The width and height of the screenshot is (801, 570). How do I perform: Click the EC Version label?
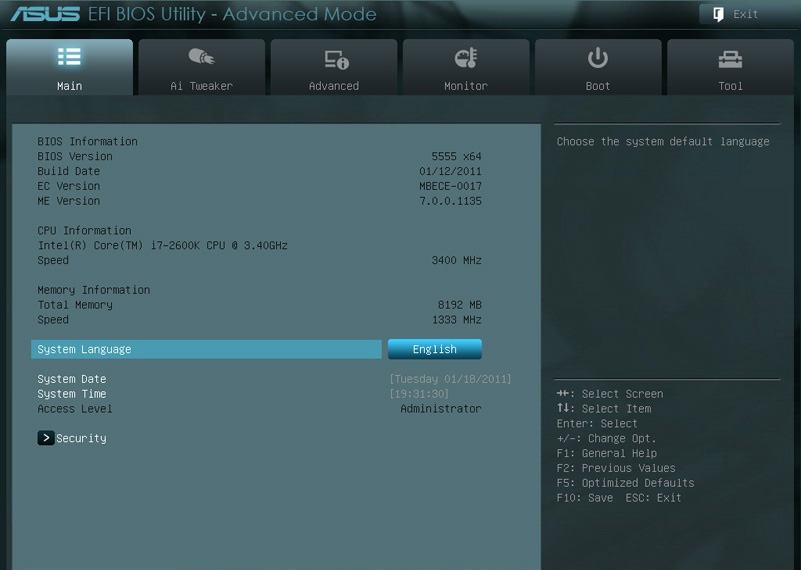click(x=68, y=186)
